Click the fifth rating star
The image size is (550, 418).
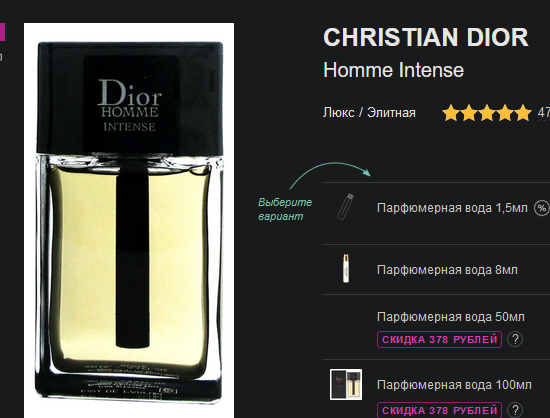[523, 113]
